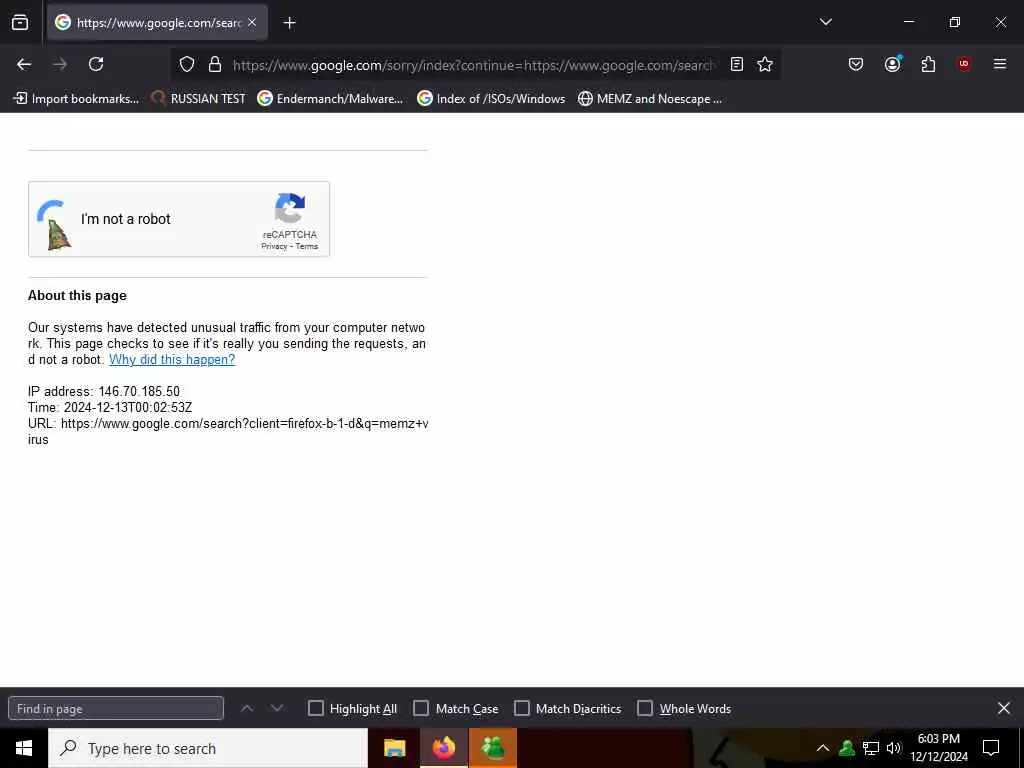Enable Whole Words checkbox
The image size is (1024, 768).
pos(645,709)
